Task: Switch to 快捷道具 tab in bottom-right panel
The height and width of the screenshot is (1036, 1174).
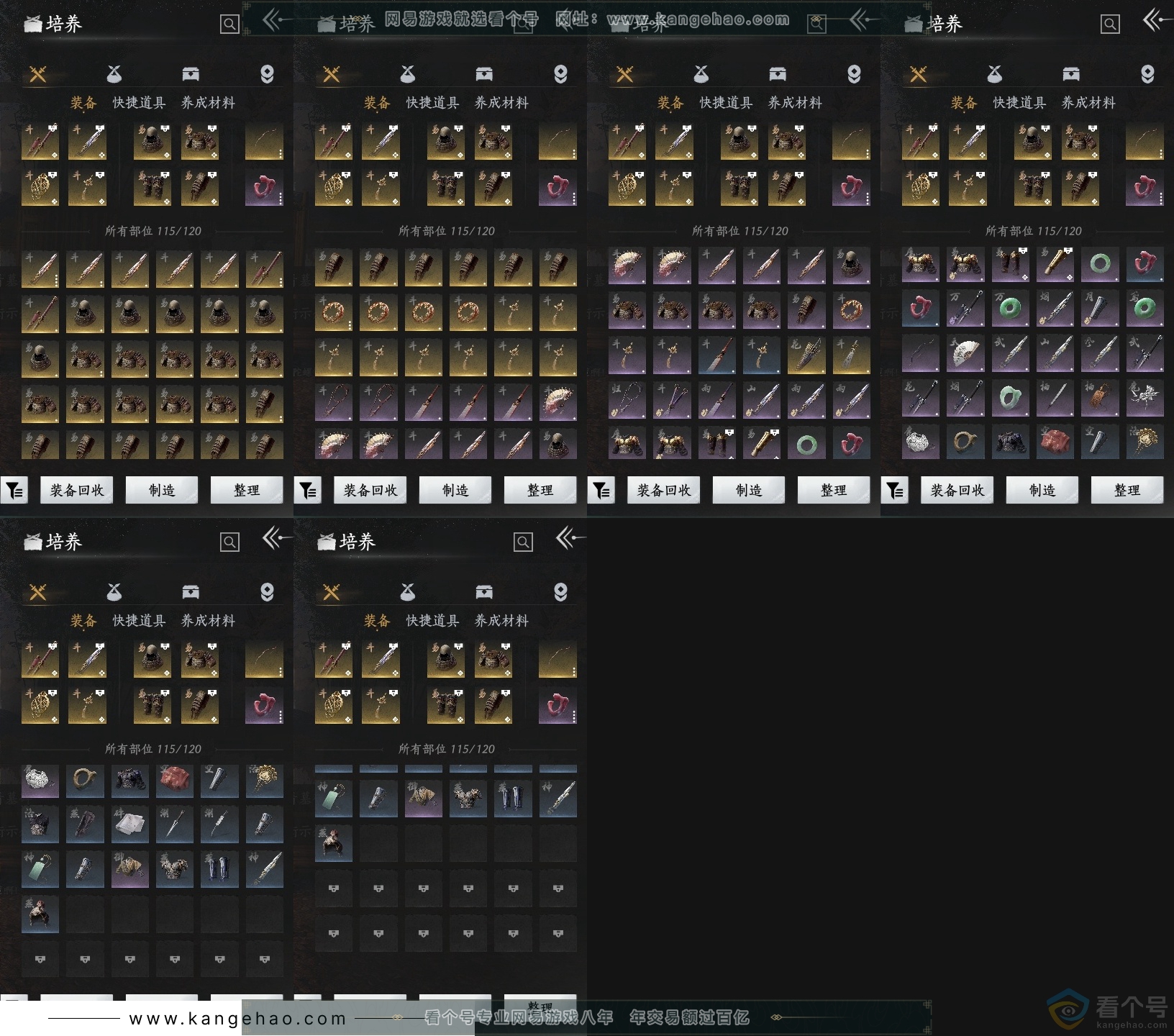Action: pyautogui.click(x=433, y=621)
